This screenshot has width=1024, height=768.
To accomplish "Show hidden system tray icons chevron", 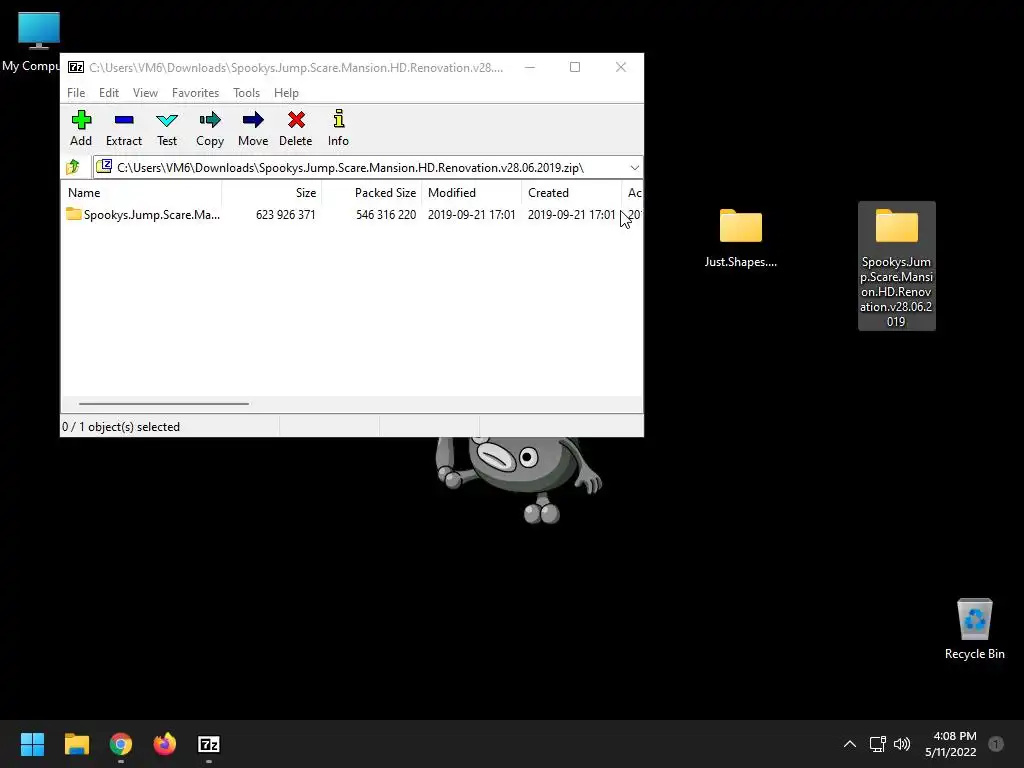I will (x=850, y=744).
